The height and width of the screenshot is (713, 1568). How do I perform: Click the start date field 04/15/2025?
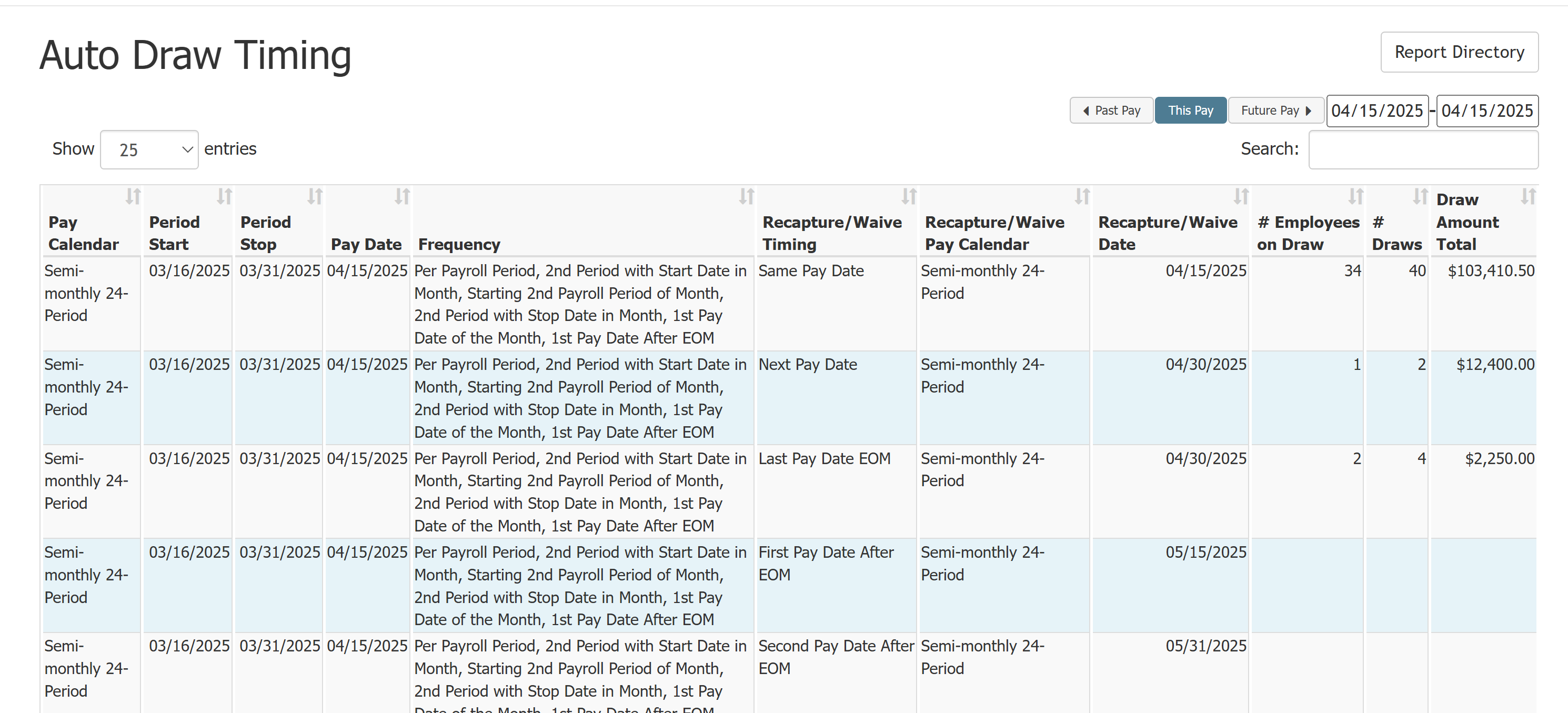[x=1378, y=111]
